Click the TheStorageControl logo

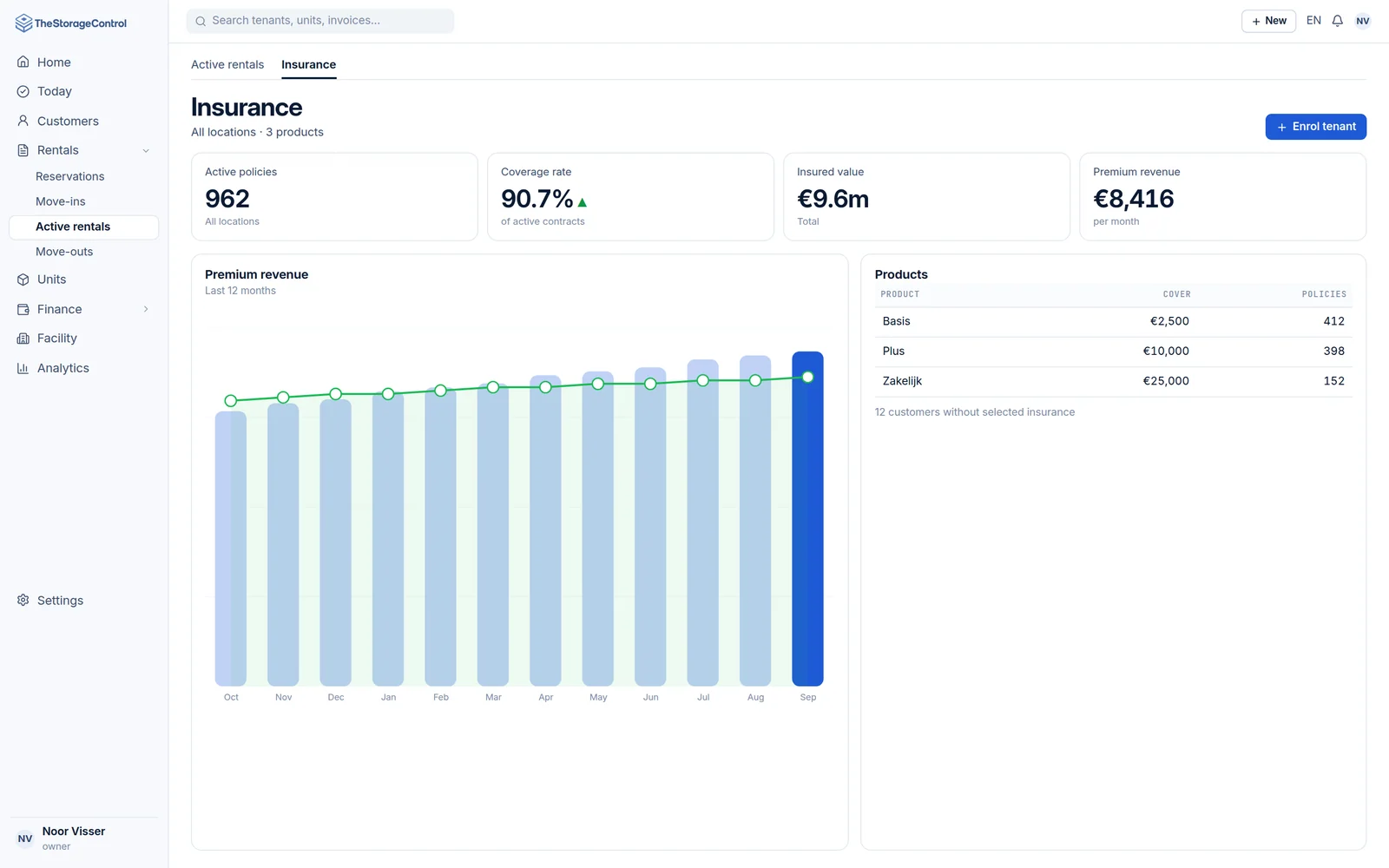coord(71,23)
